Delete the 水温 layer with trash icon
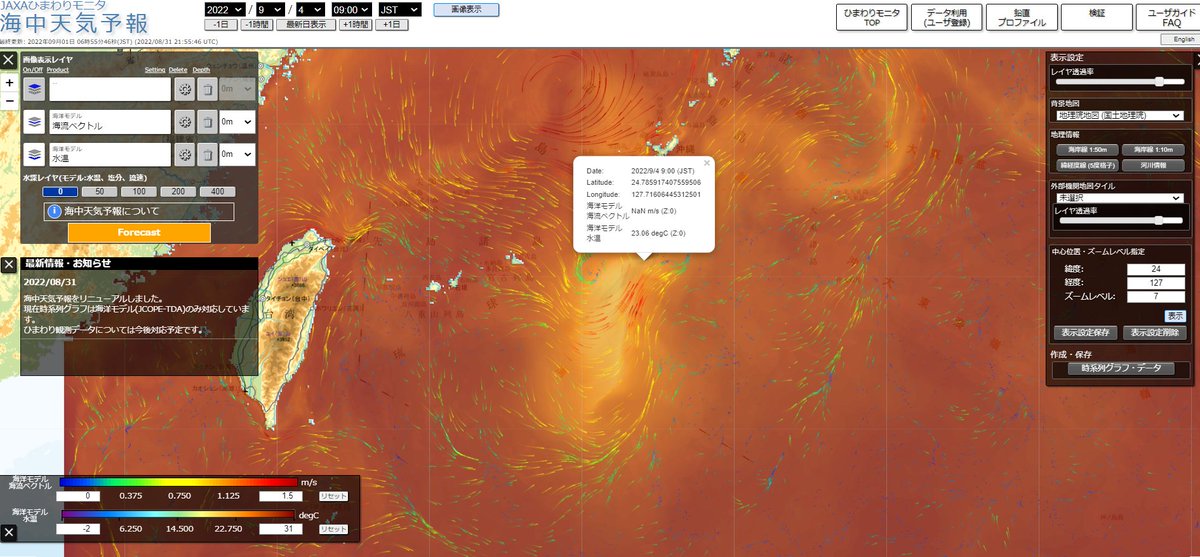Viewport: 1200px width, 557px height. tap(206, 155)
